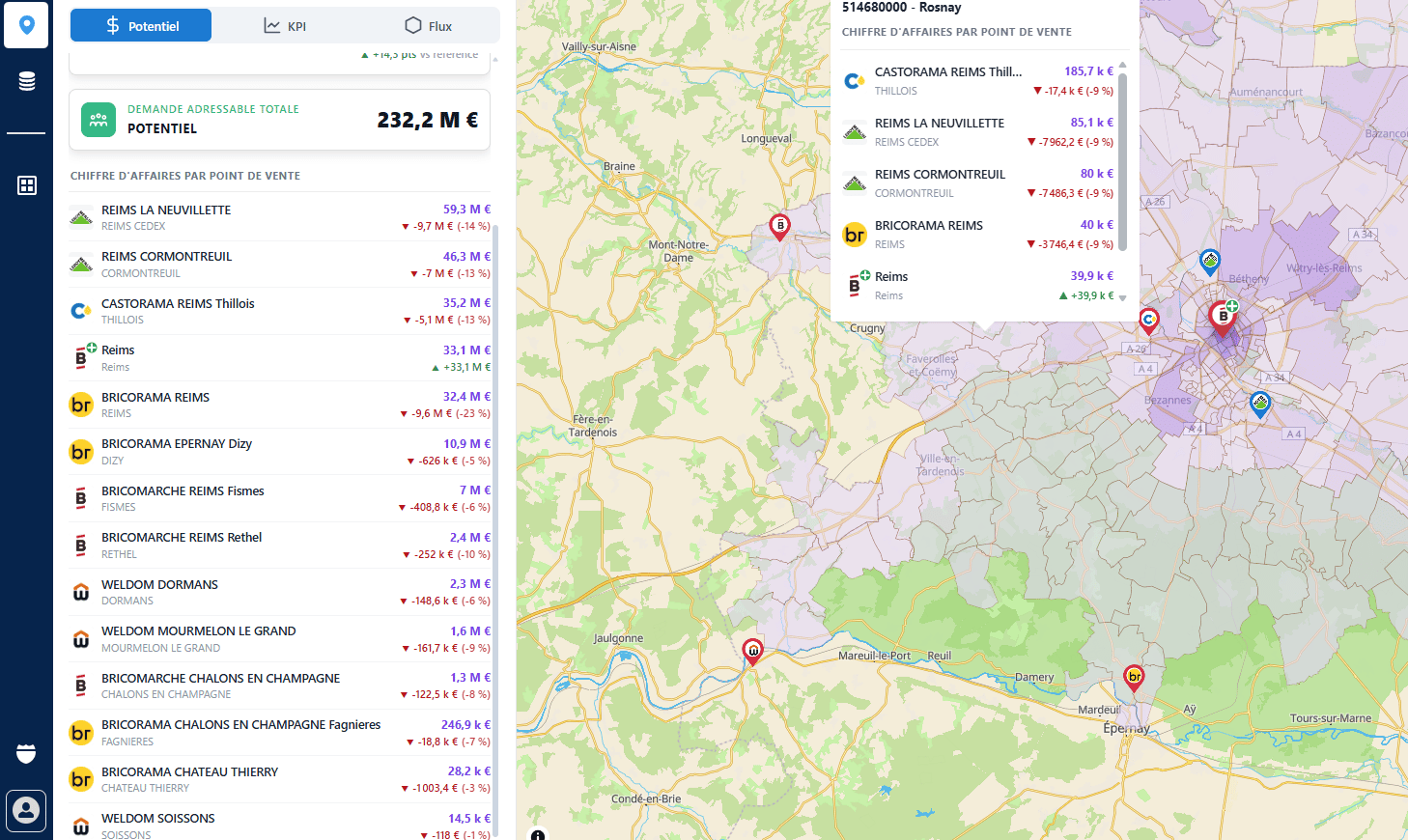Click the 85,1 k € value in popup

1091,123
